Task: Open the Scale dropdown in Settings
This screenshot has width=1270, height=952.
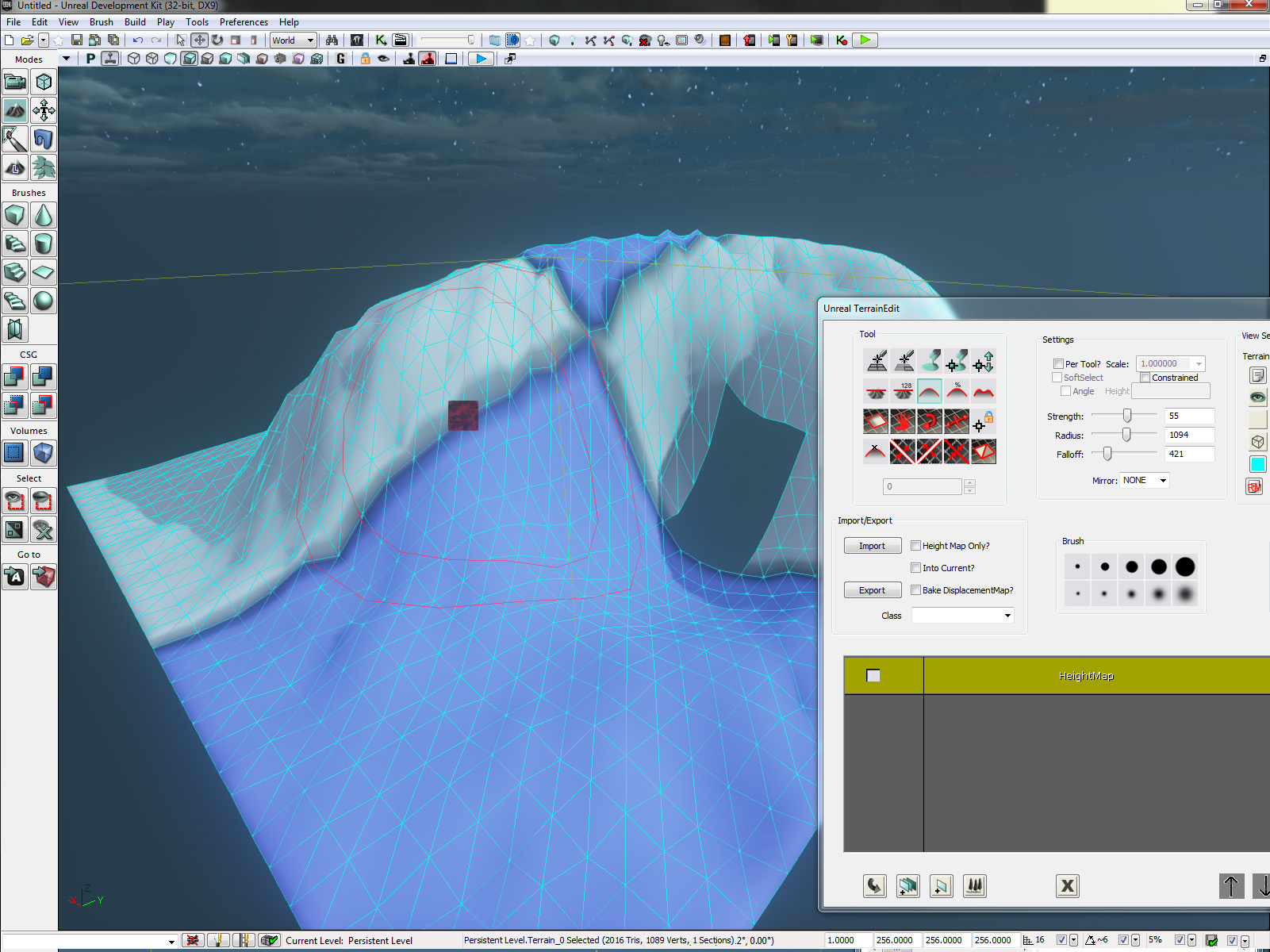Action: [x=1171, y=364]
